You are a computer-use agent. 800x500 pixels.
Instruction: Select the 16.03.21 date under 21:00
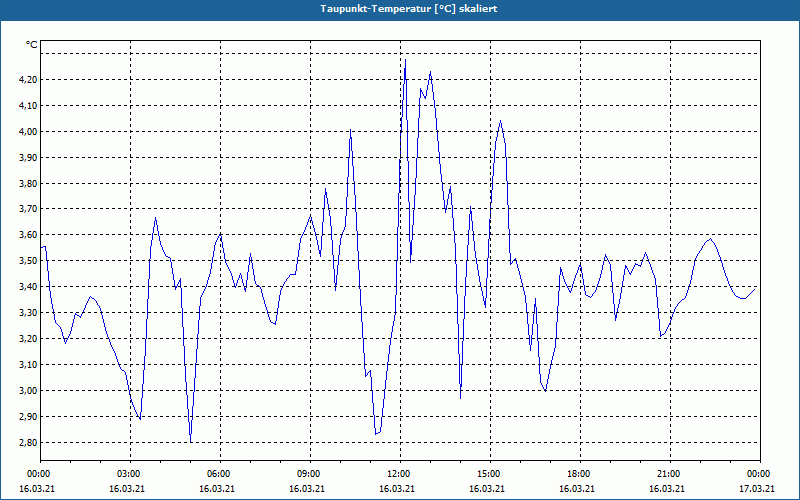tap(667, 488)
